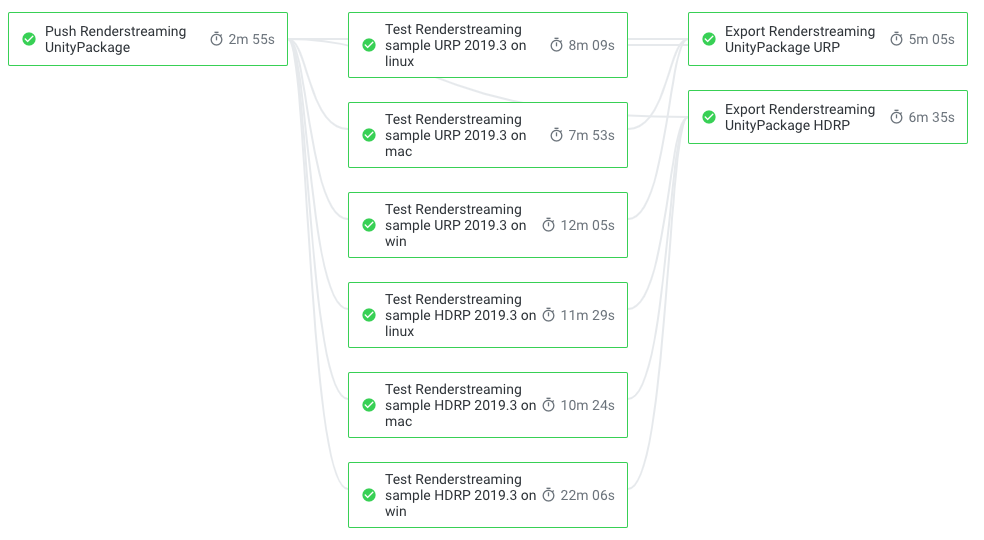This screenshot has width=984, height=540.
Task: Click success icon for URP 2019.3 on mac test
Action: (x=369, y=135)
